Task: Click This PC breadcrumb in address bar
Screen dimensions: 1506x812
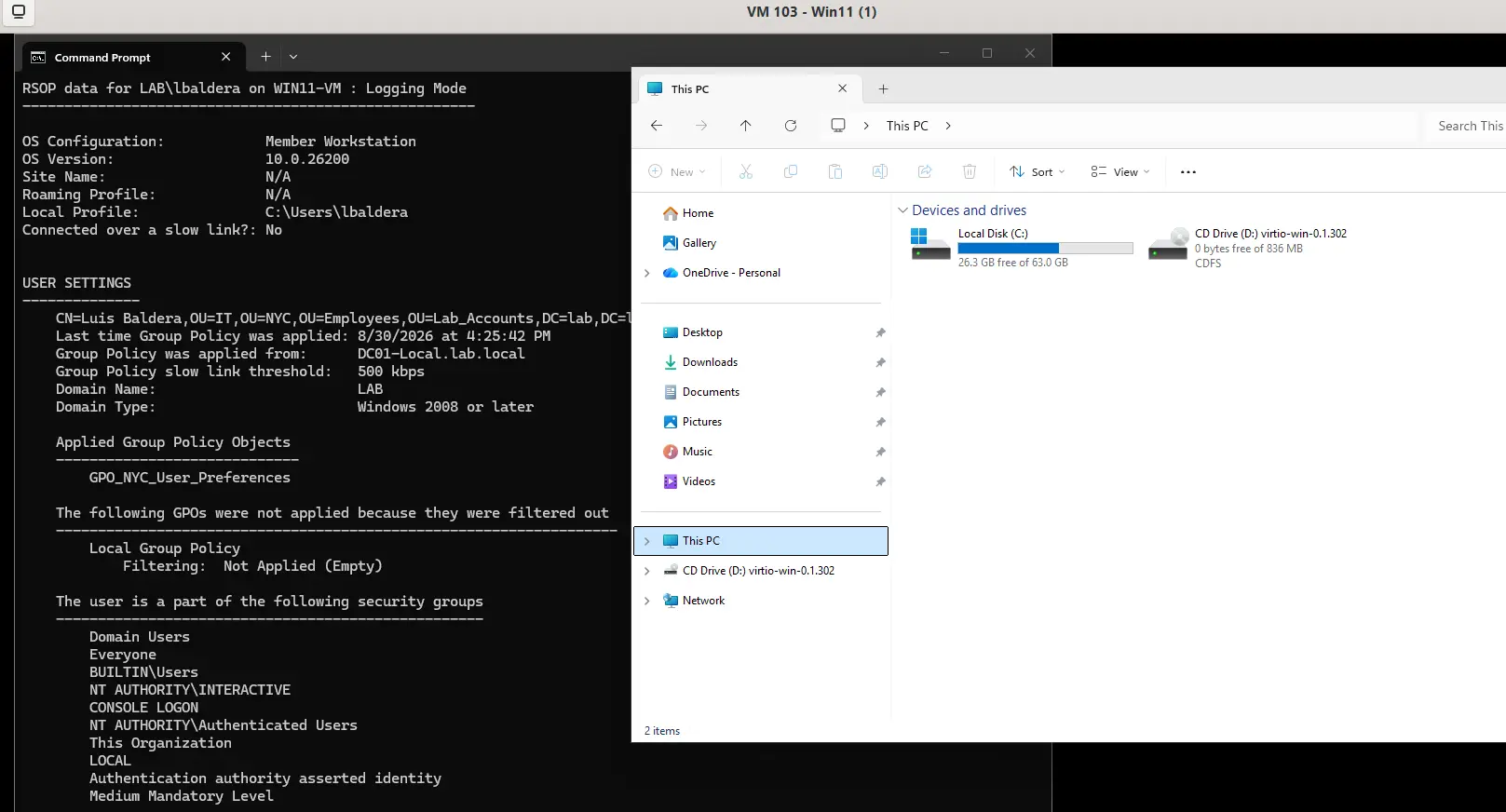Action: pyautogui.click(x=907, y=126)
